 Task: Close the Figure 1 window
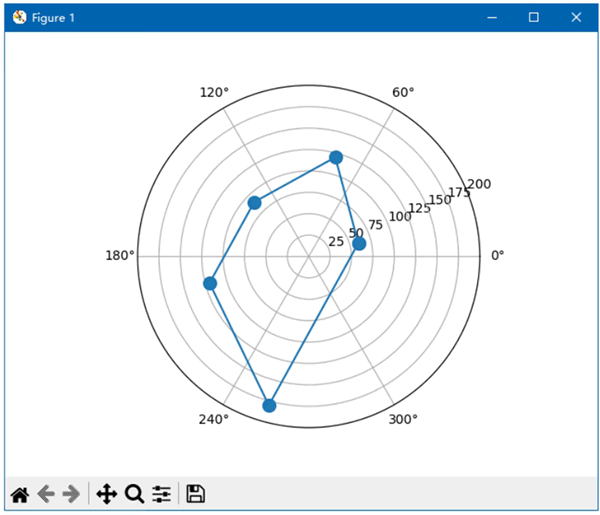(x=576, y=17)
